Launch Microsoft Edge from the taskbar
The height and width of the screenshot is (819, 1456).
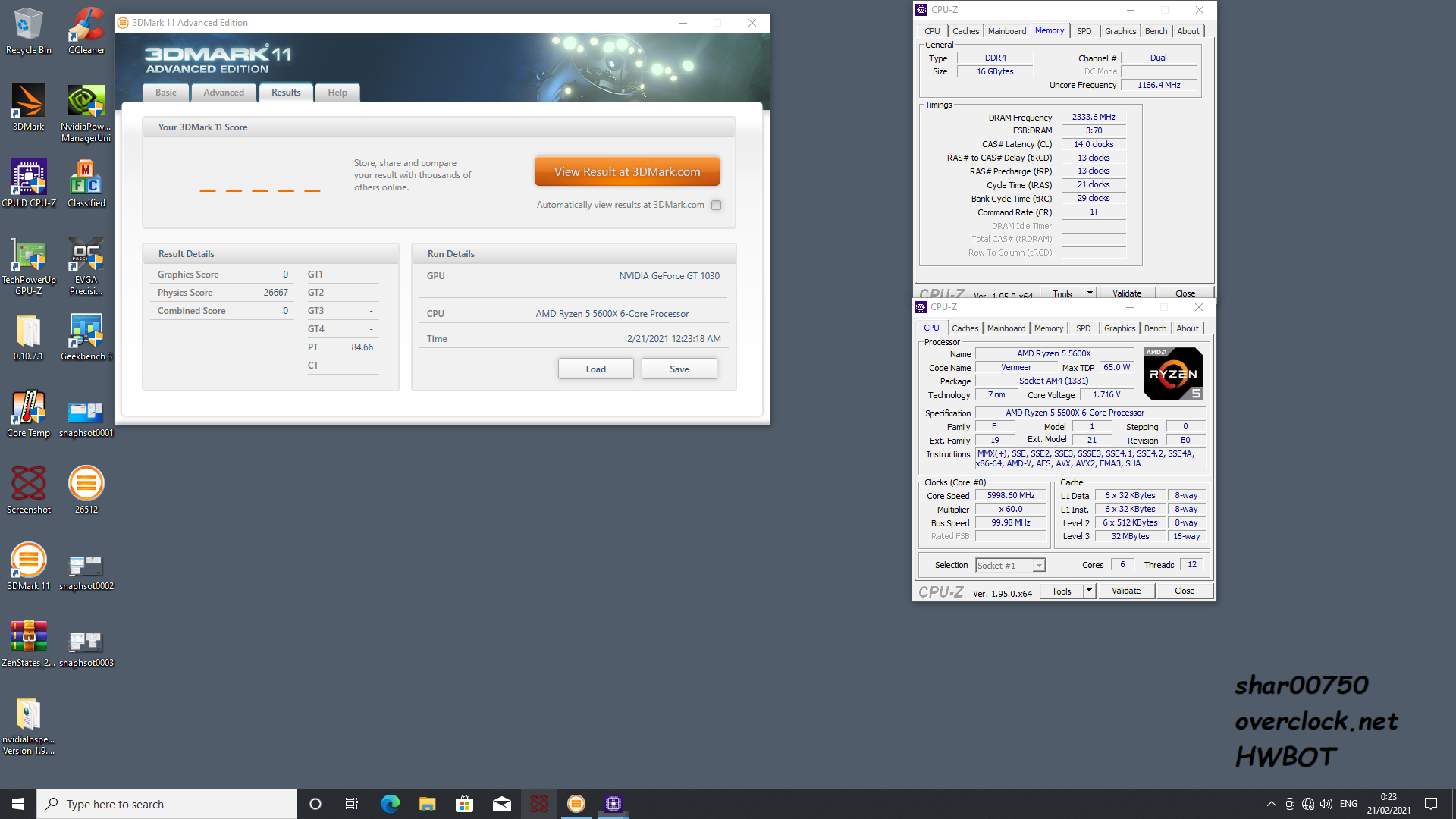click(390, 804)
